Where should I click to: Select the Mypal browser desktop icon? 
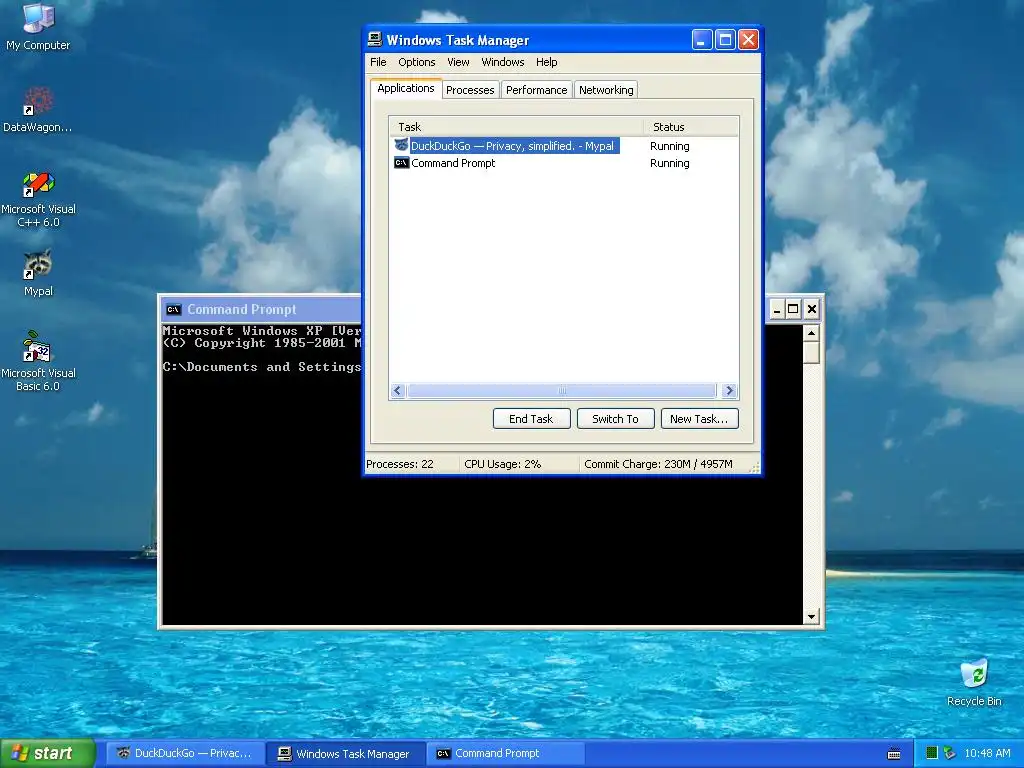[38, 273]
